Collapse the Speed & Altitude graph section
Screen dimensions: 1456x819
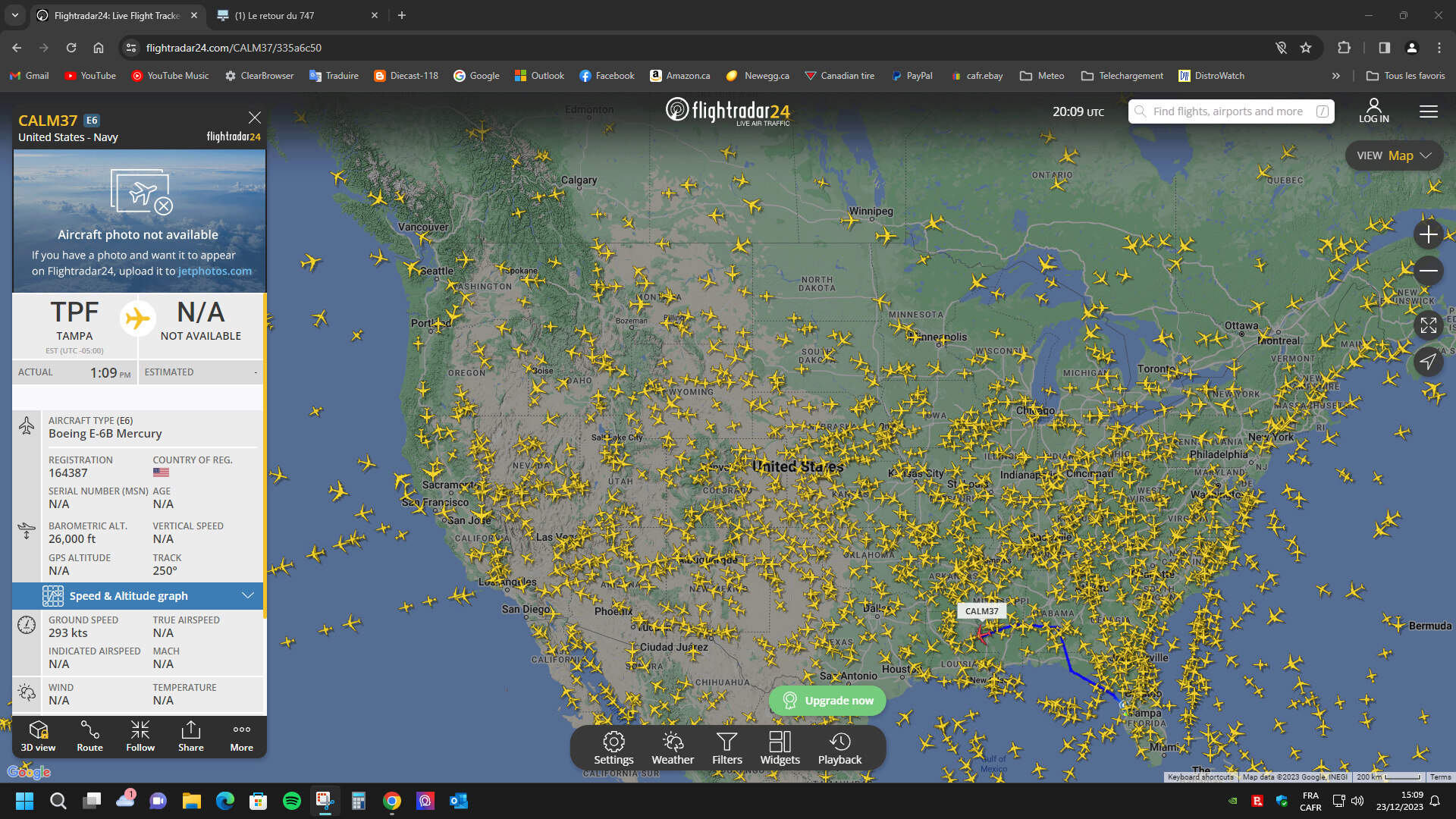point(138,596)
